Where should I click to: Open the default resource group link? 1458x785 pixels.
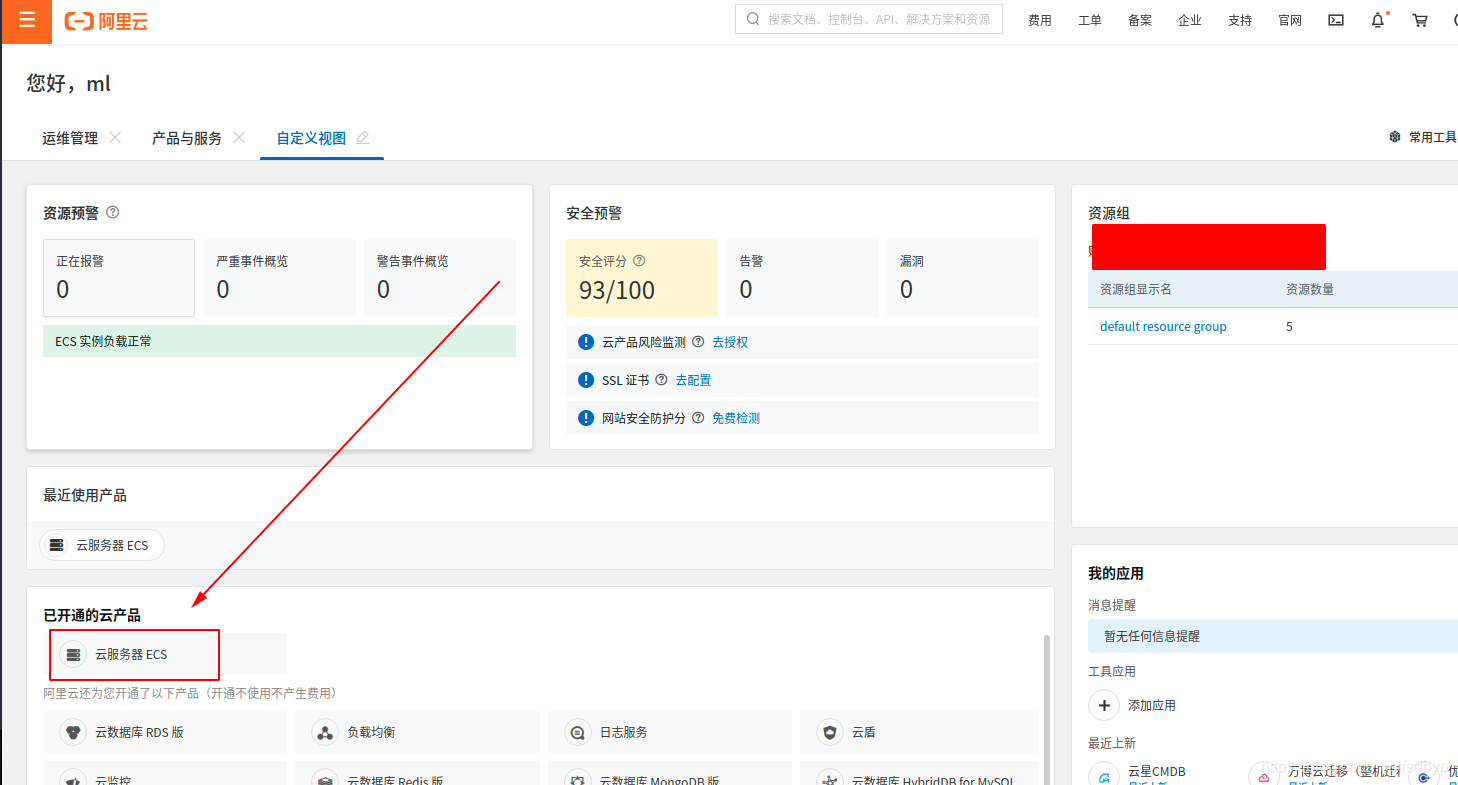tap(1163, 327)
